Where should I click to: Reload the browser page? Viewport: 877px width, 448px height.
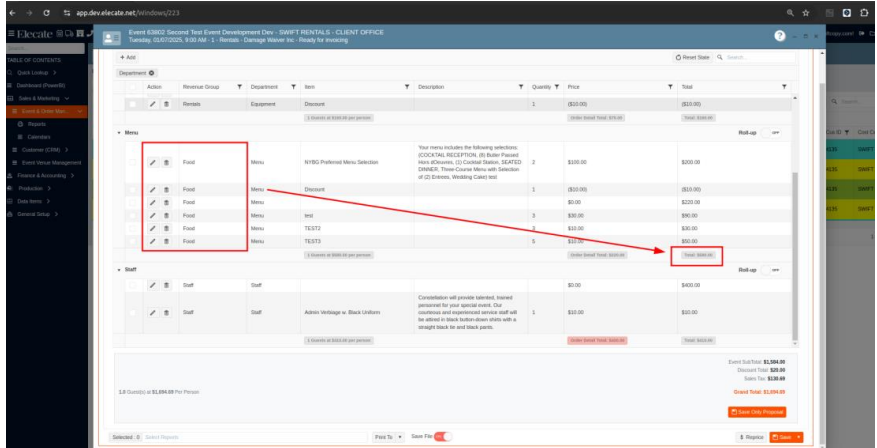(x=47, y=12)
